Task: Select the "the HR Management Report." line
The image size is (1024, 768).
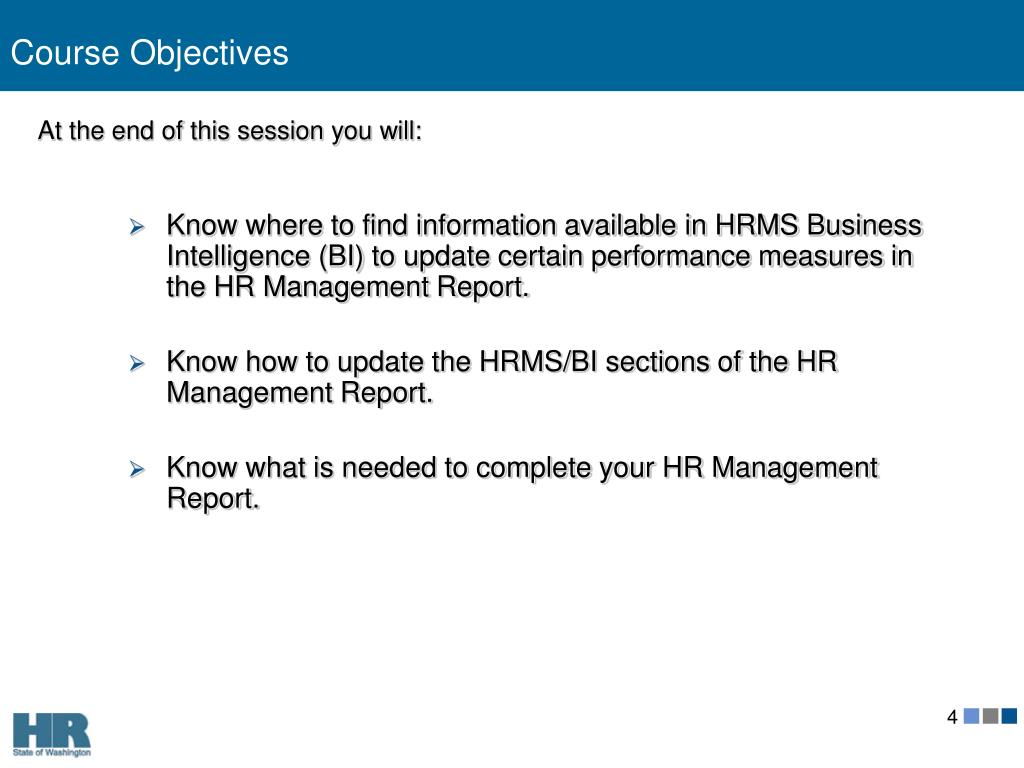Action: pos(347,287)
